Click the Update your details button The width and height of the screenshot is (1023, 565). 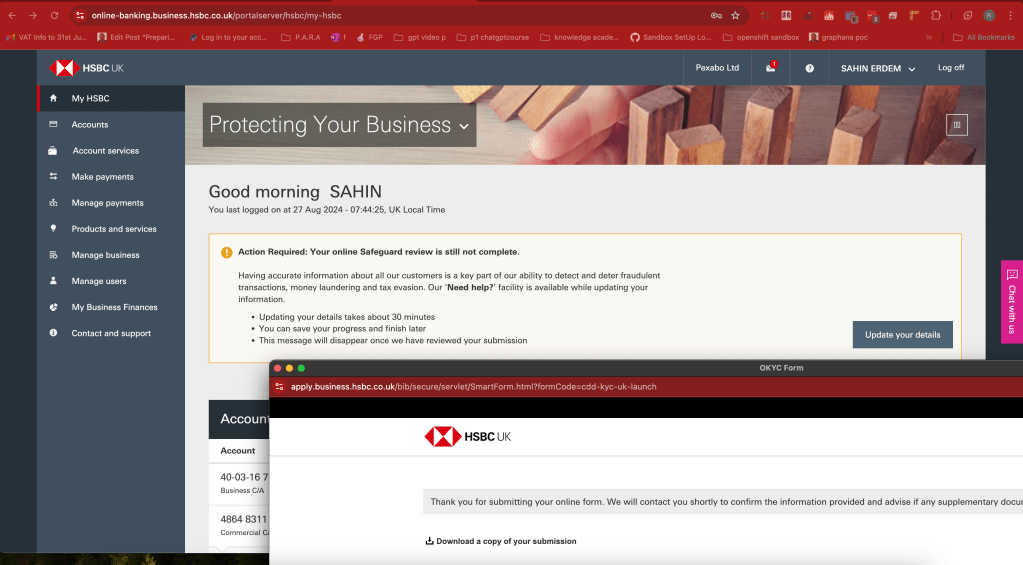click(902, 335)
